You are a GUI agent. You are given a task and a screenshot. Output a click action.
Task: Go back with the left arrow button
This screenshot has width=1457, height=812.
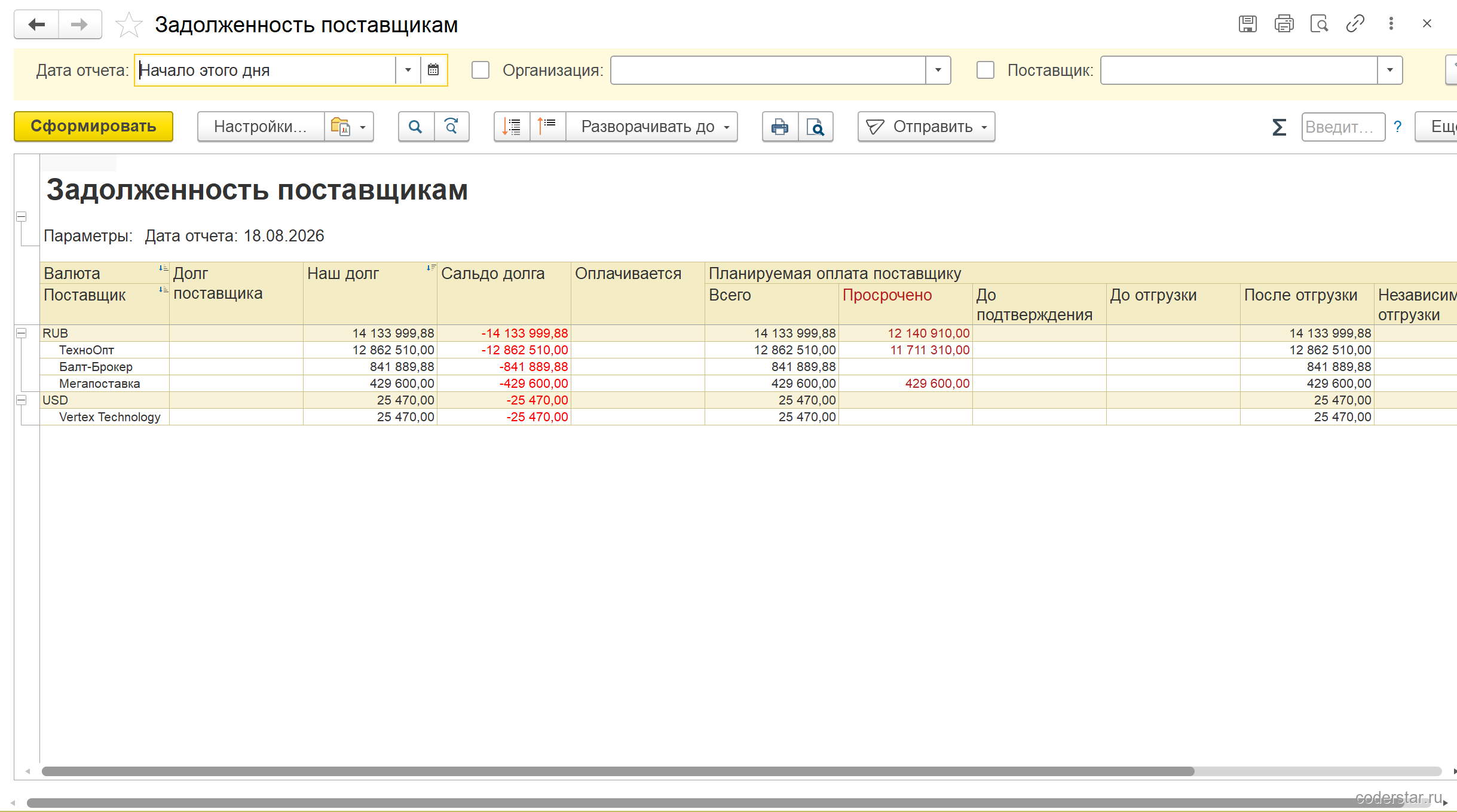click(x=36, y=24)
